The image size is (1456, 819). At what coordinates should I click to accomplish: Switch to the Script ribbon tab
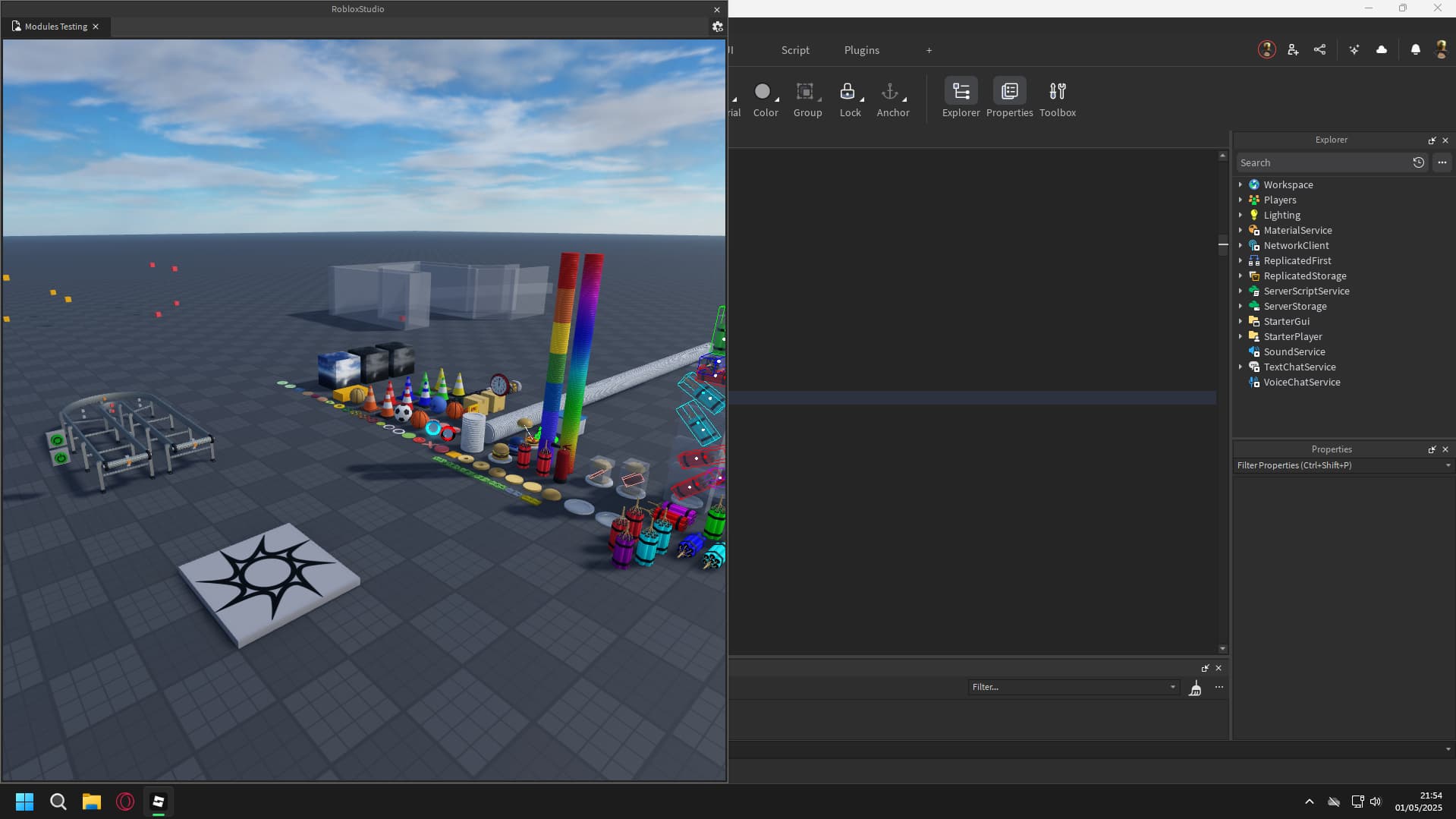(x=794, y=50)
